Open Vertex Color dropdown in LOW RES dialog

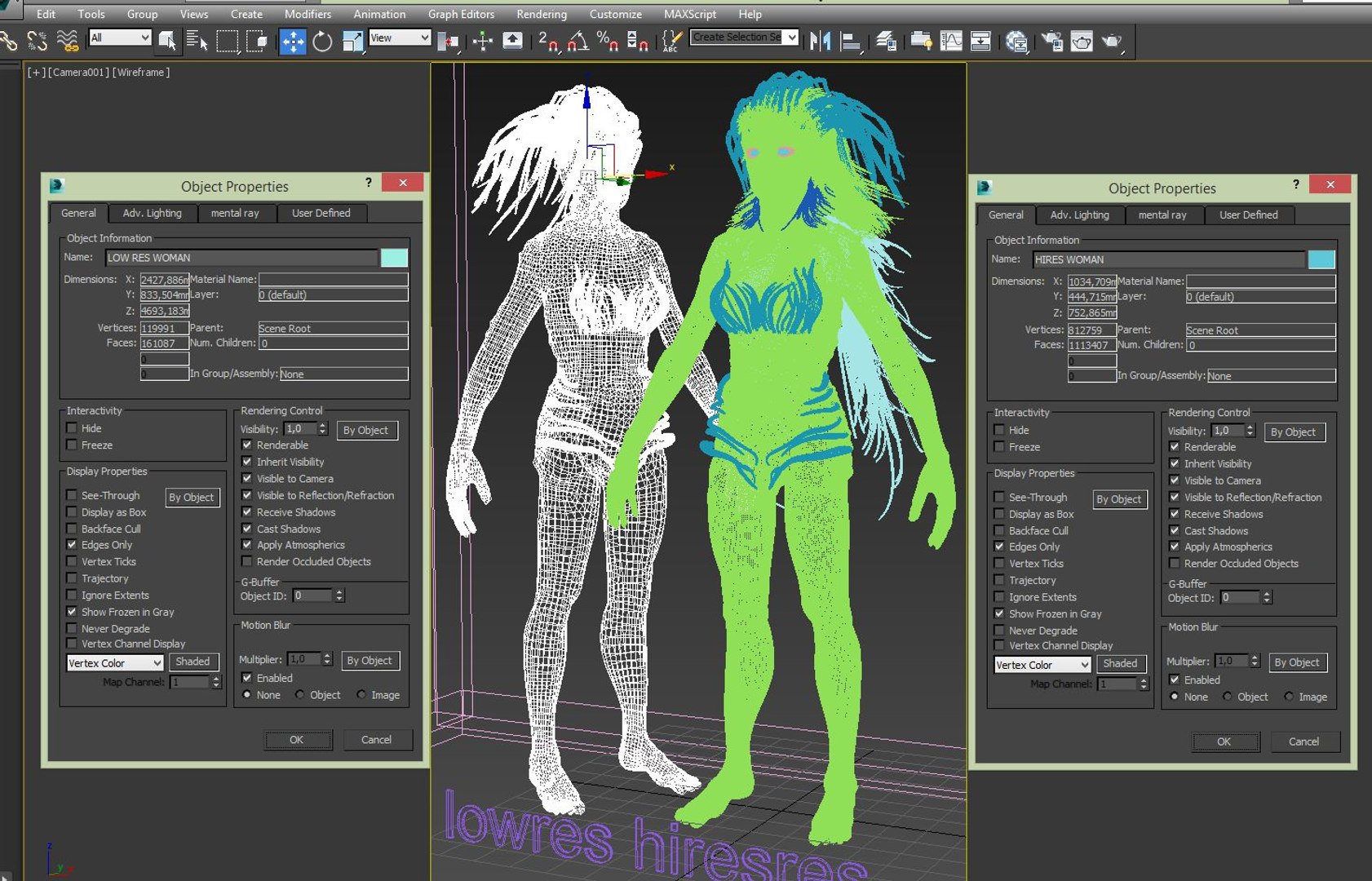click(115, 663)
